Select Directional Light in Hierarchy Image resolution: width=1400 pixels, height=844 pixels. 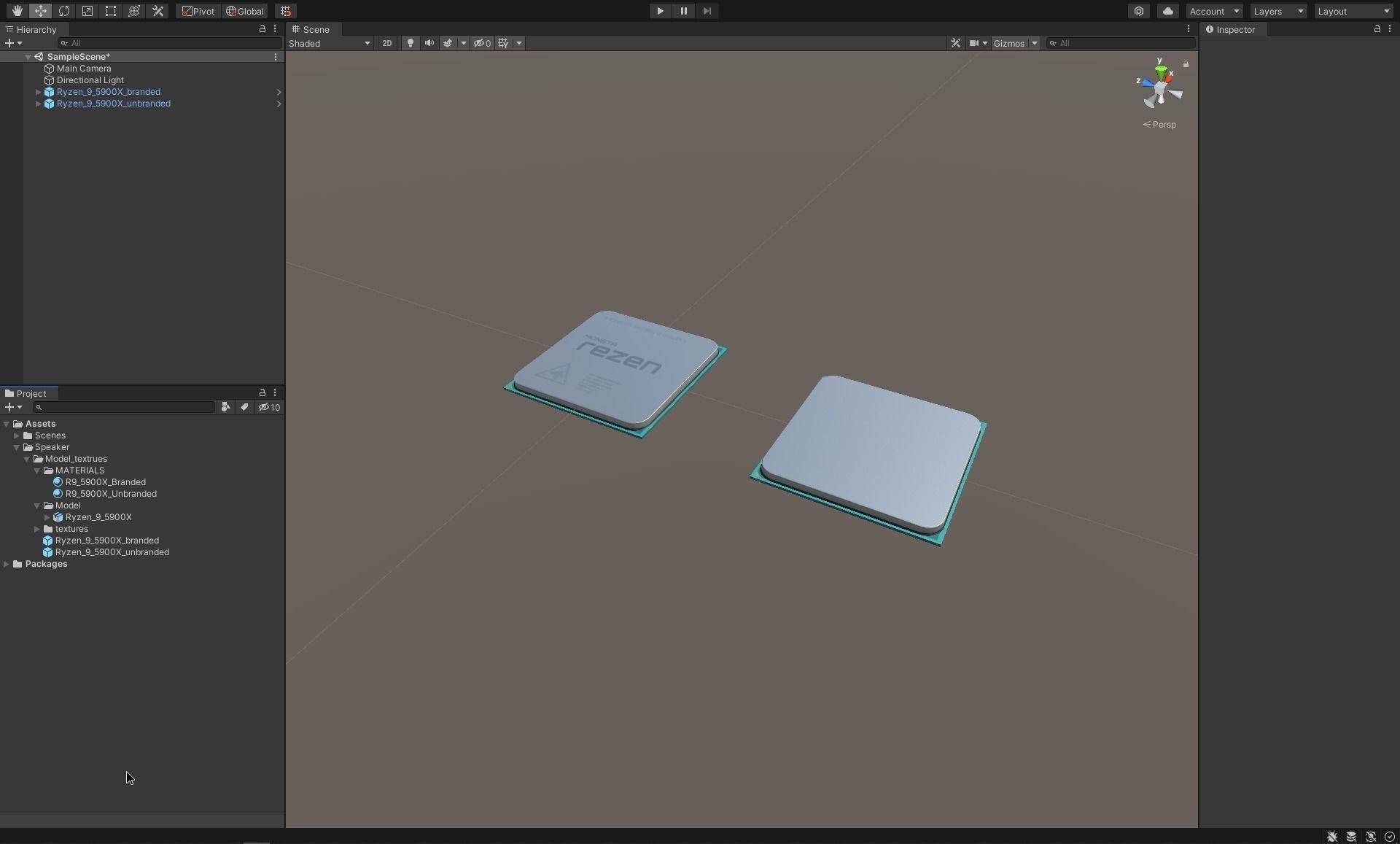[90, 80]
